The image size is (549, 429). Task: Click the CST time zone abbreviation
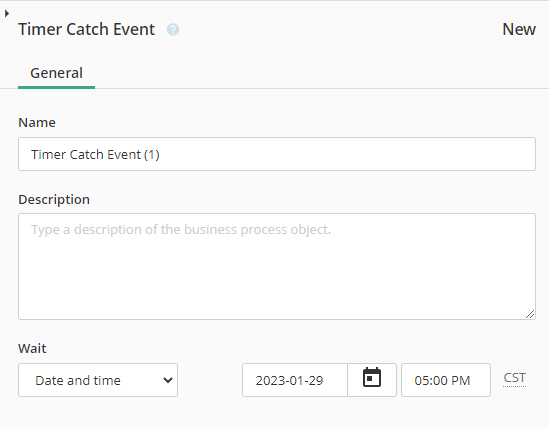[514, 378]
